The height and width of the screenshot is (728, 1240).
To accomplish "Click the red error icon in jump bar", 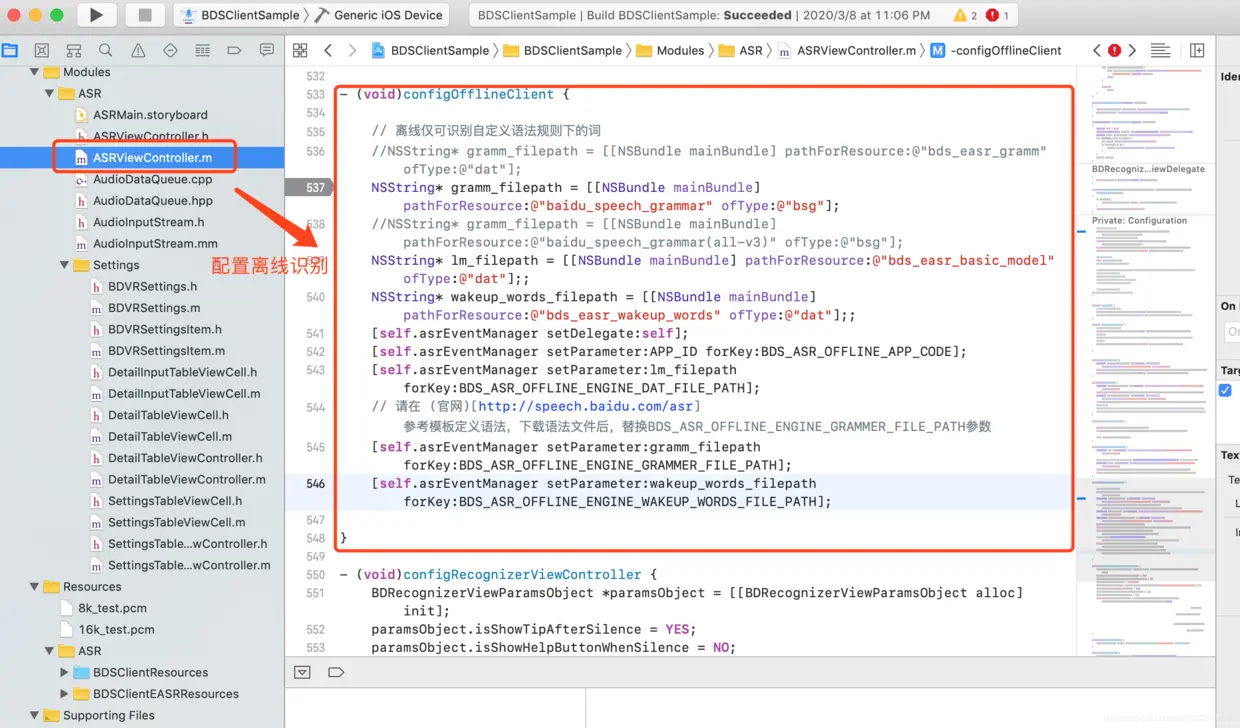I will point(1114,50).
